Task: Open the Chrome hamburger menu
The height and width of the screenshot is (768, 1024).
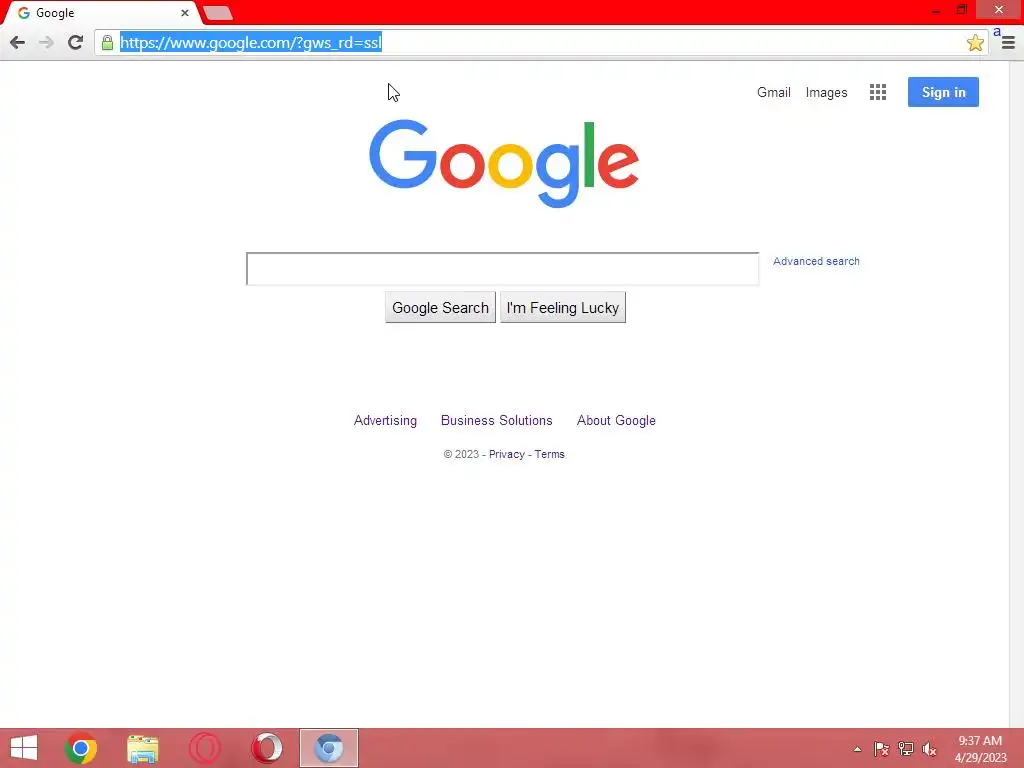Action: coord(1008,43)
